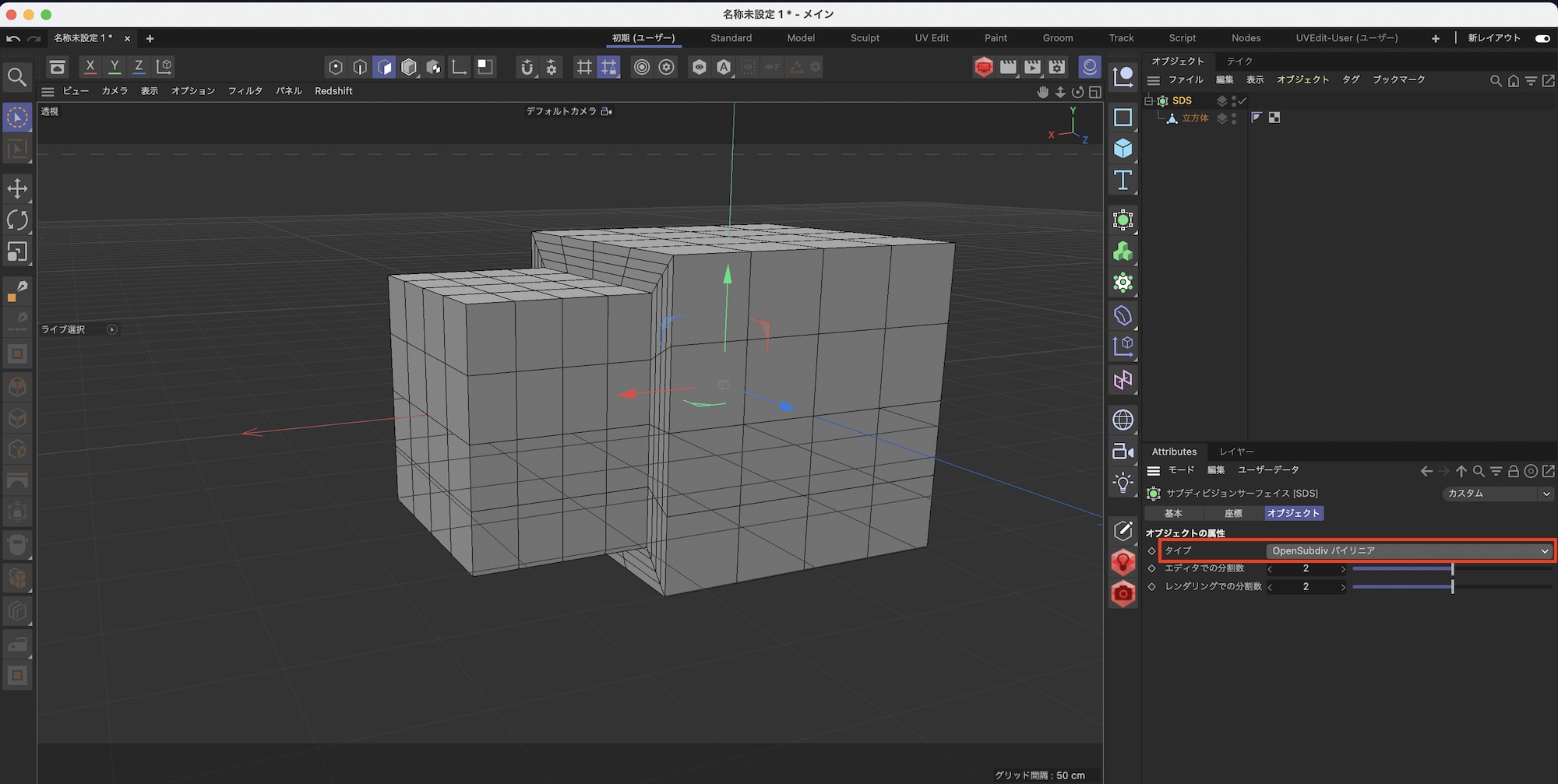Switch to the Sculpt layout tab

(x=865, y=38)
